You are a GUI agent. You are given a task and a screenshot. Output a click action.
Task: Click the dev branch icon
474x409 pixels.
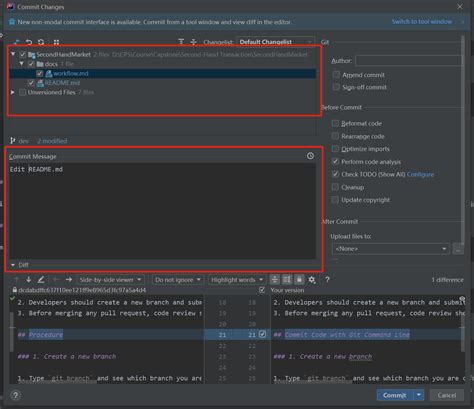click(13, 141)
